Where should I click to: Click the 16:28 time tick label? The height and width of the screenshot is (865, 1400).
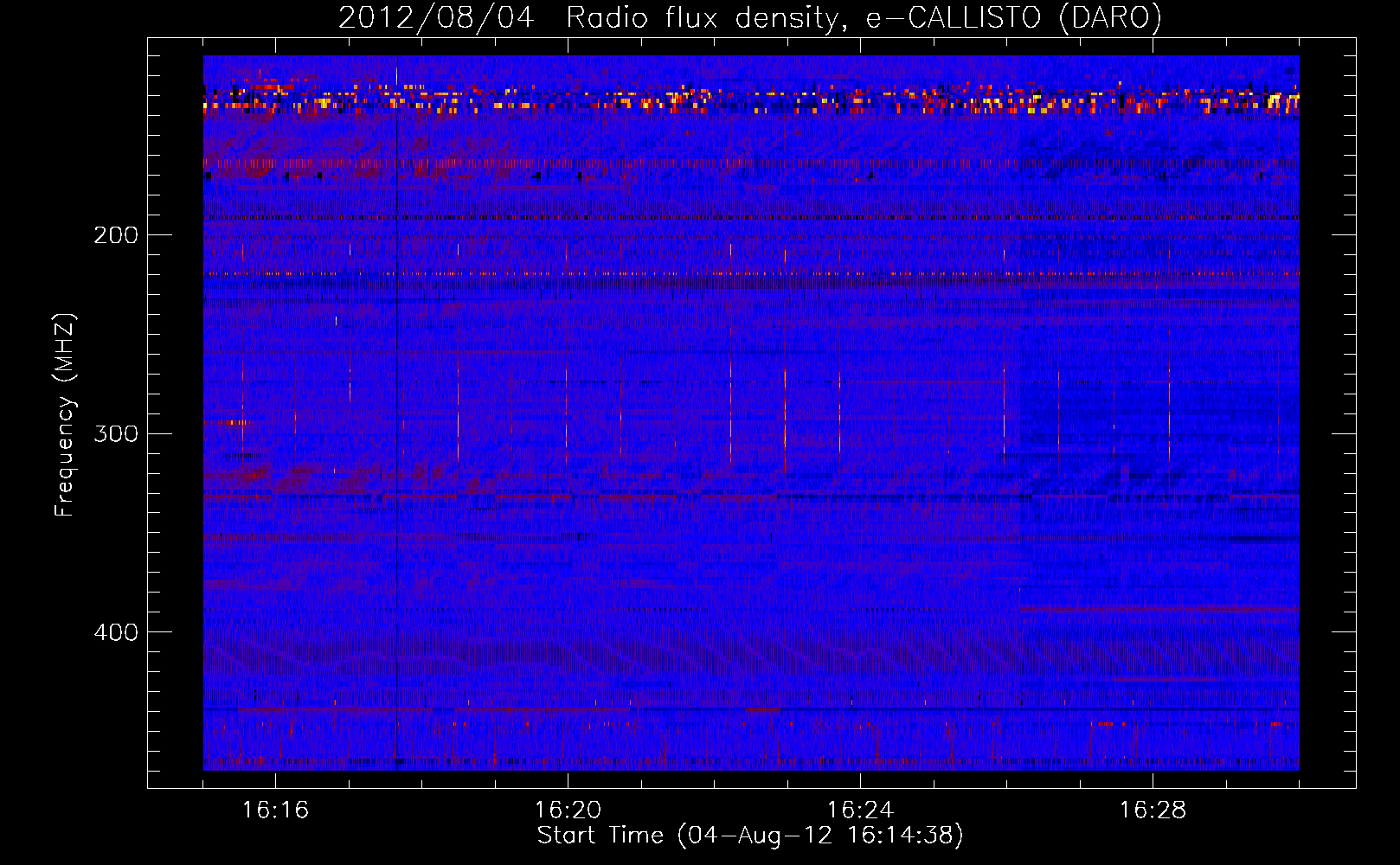[1153, 811]
